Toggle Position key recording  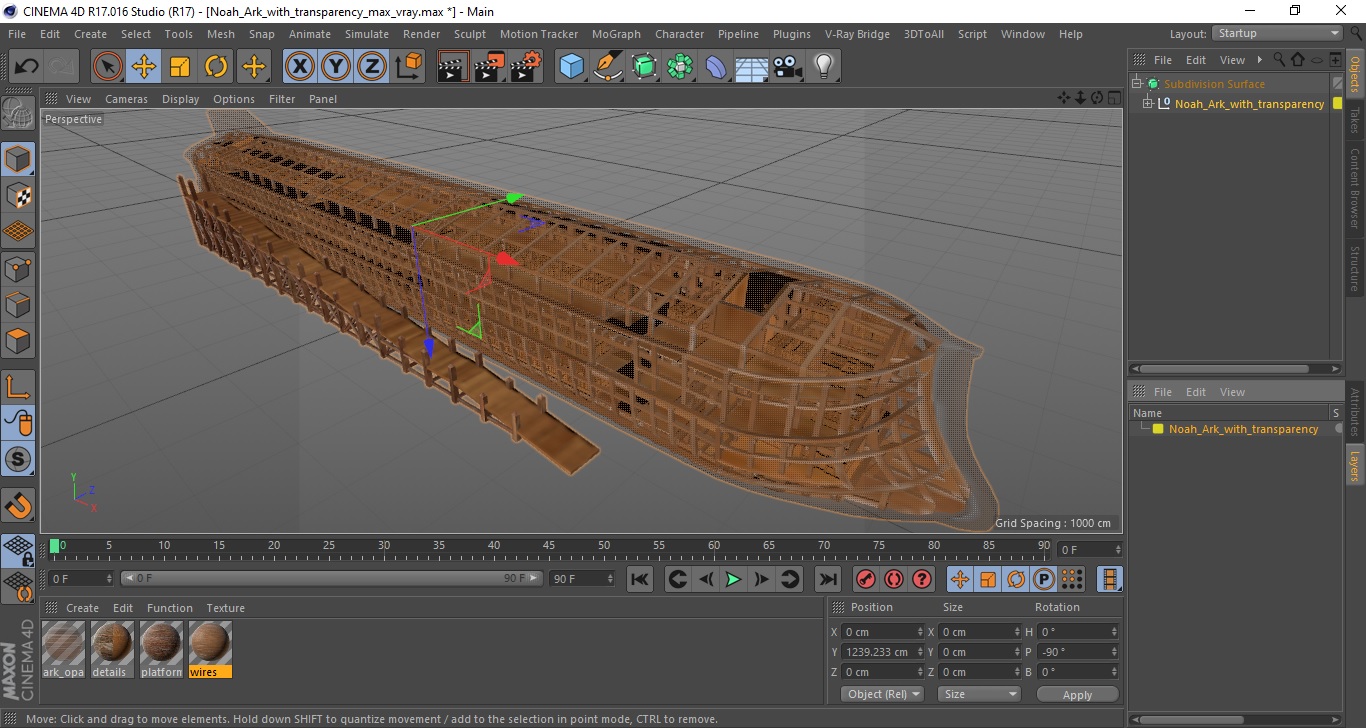(x=960, y=579)
